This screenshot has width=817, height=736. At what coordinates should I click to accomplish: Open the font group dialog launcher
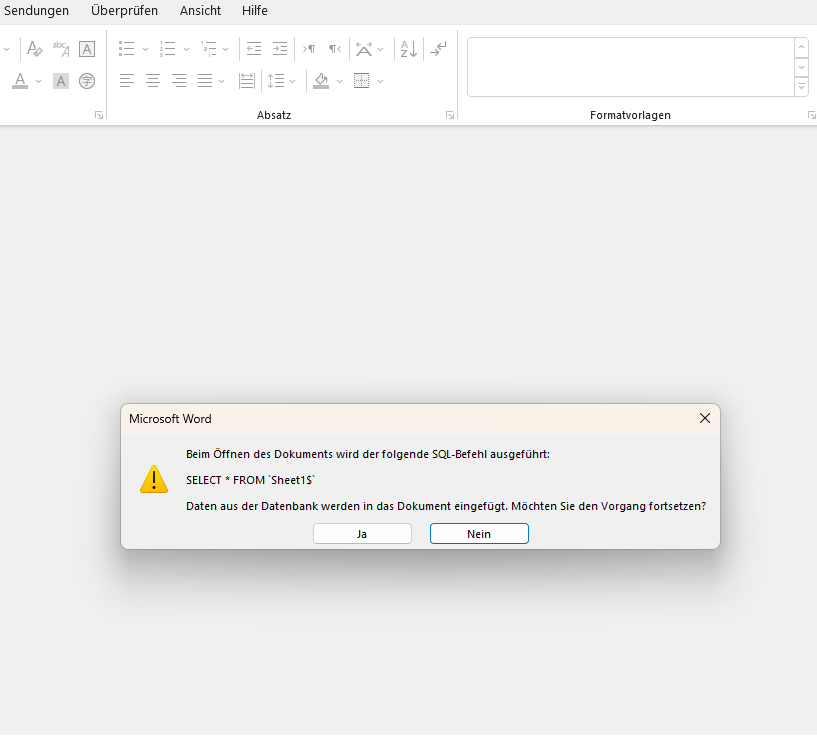(x=99, y=115)
